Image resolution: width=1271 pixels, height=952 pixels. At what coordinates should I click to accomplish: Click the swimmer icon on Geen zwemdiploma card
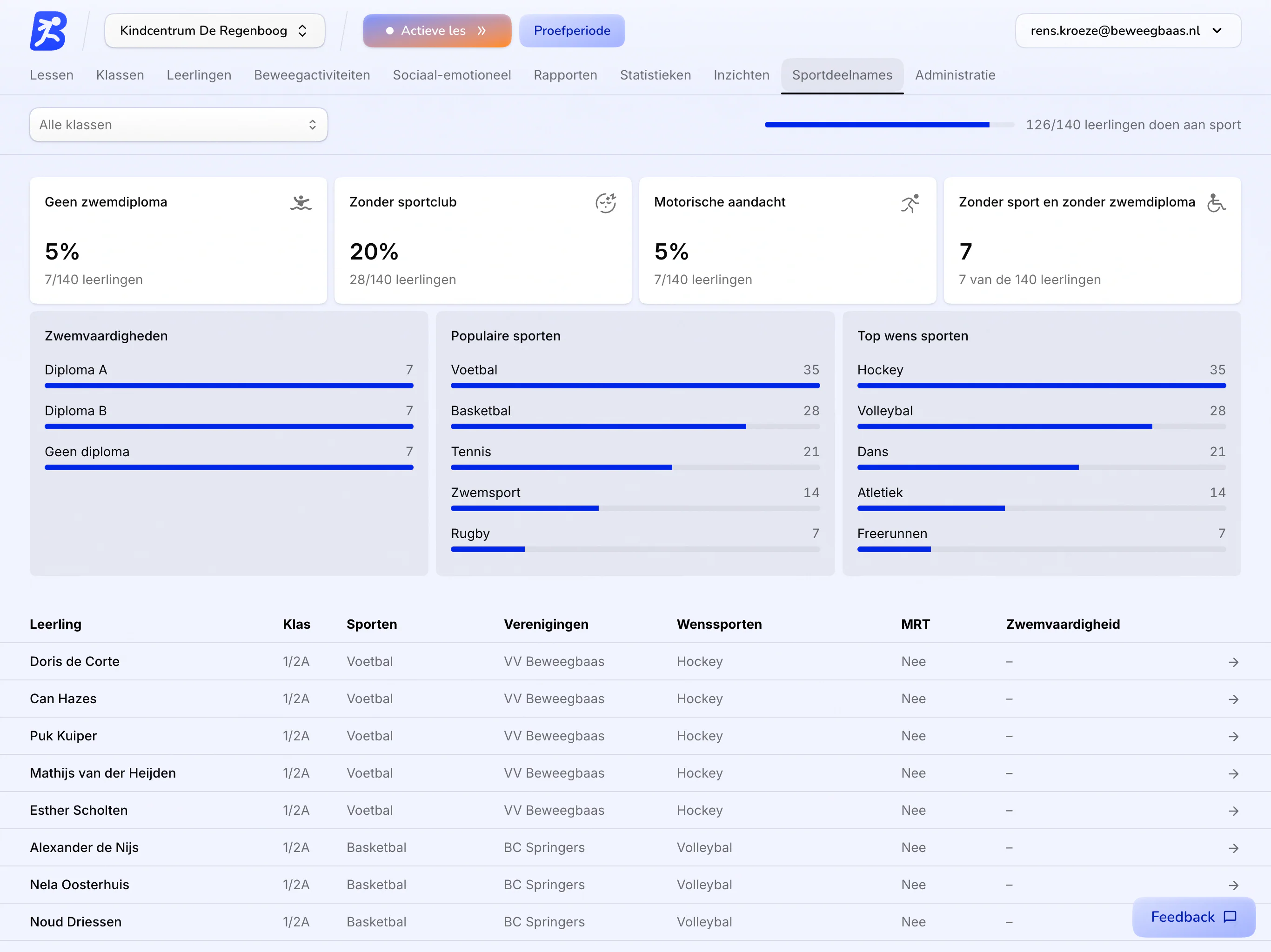(301, 203)
